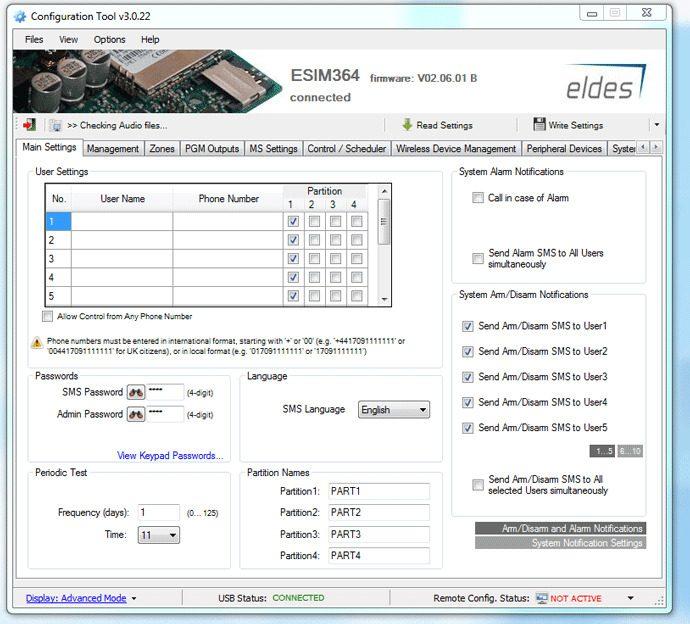690x624 pixels.
Task: Reveal Admin Password with binoculars icon
Action: click(x=135, y=414)
